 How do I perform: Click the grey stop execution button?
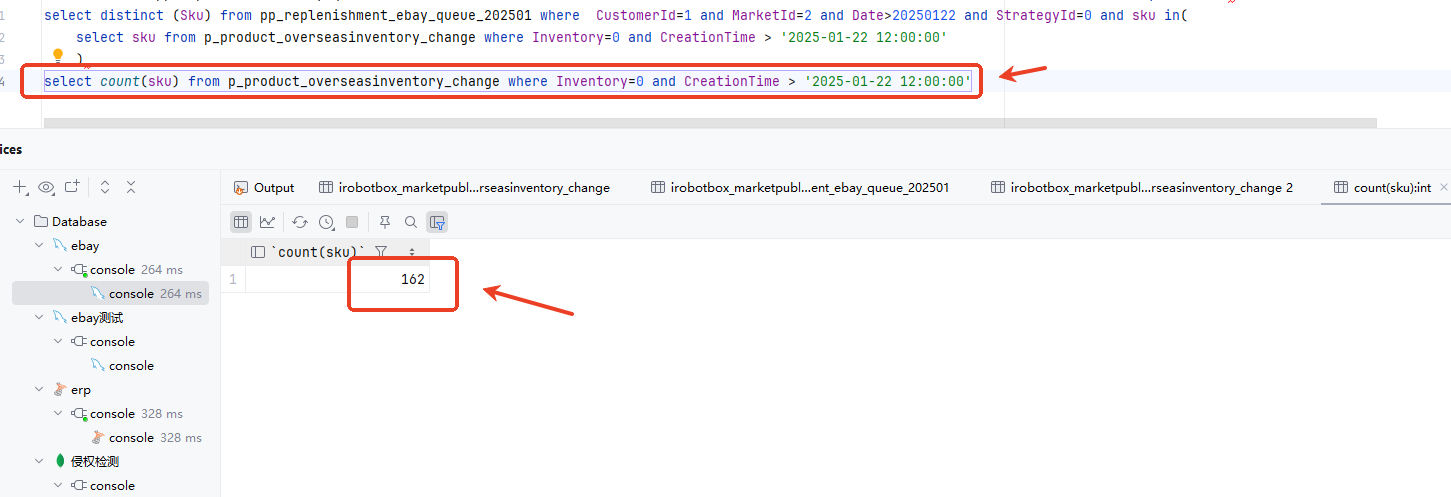352,222
